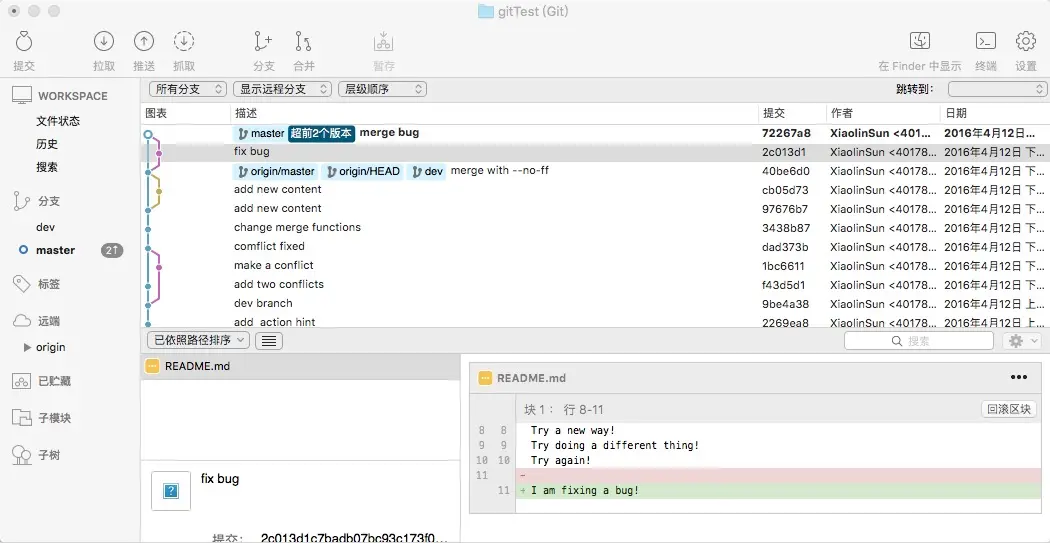
Task: Click the gitTest folder icon in title bar
Action: [x=485, y=11]
